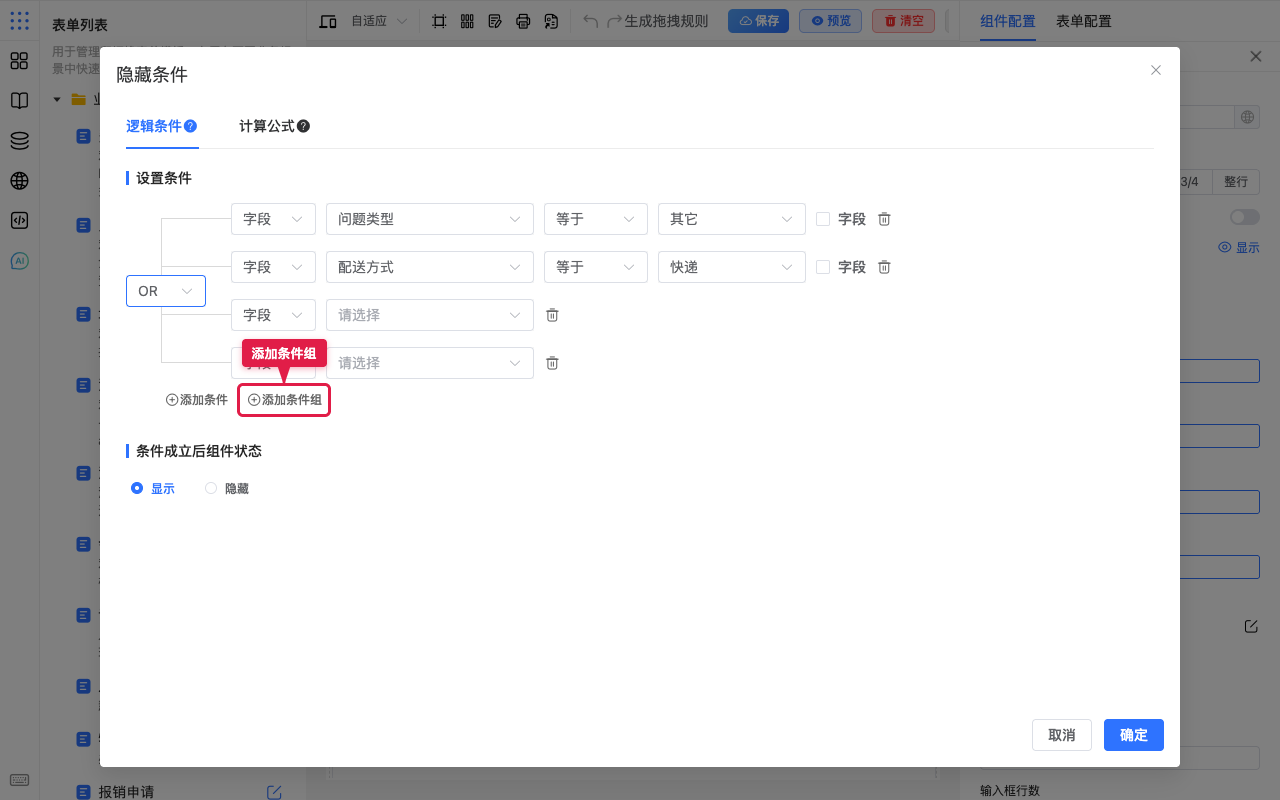Viewport: 1280px width, 800px height.
Task: Click the globe icon in the right config panel
Action: (x=1247, y=117)
